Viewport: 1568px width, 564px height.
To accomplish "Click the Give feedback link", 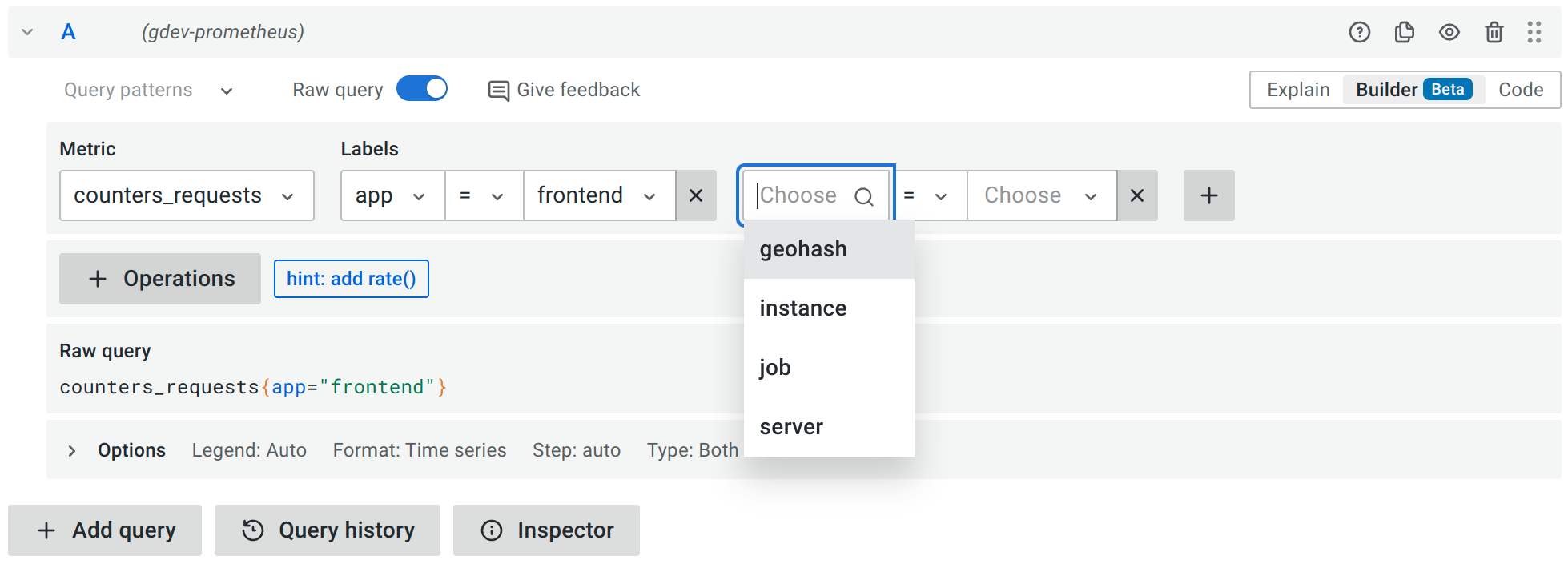I will coord(564,90).
